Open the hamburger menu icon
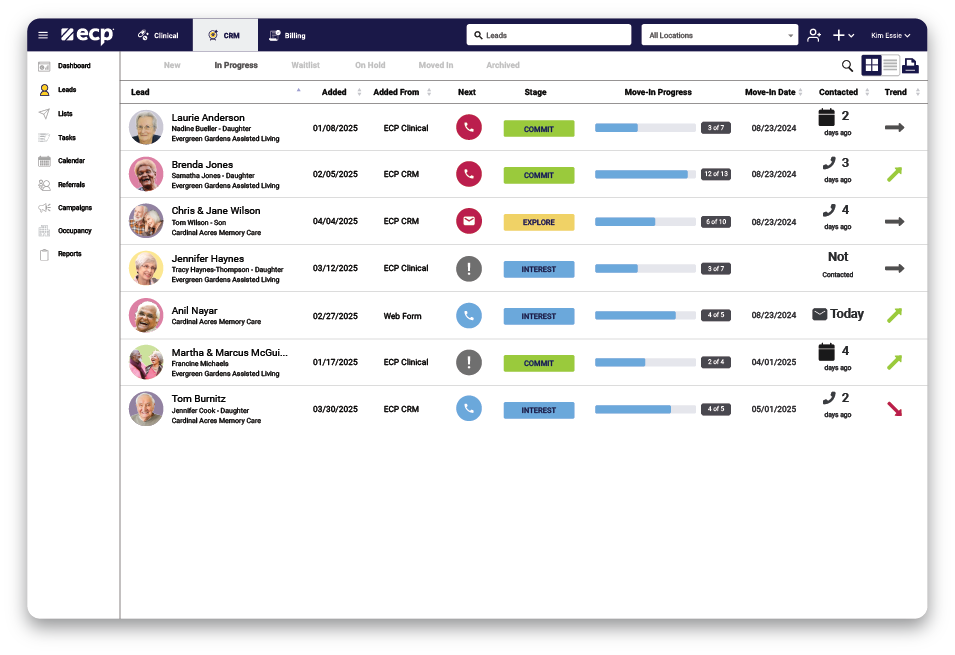 (x=43, y=35)
